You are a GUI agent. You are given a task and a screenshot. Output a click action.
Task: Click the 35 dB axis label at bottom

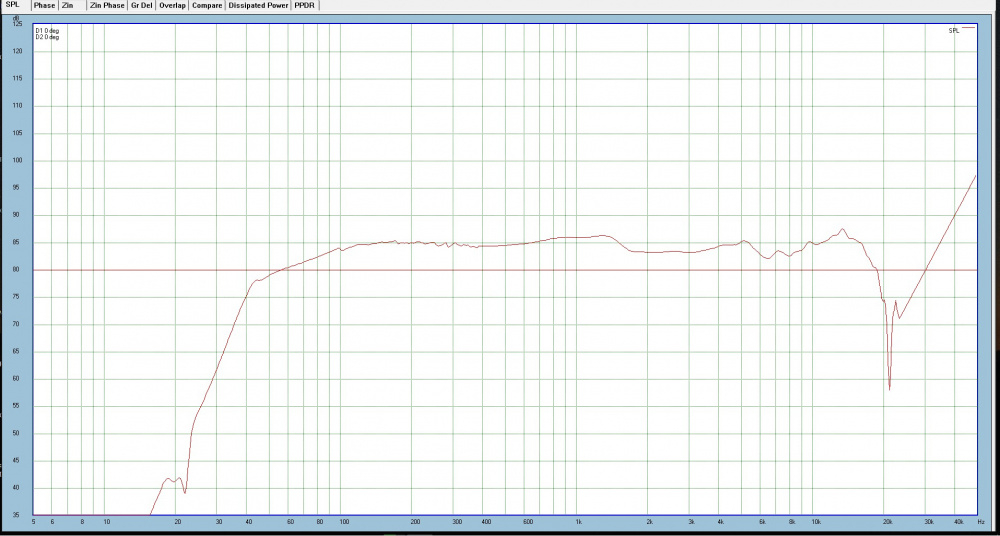pos(18,515)
